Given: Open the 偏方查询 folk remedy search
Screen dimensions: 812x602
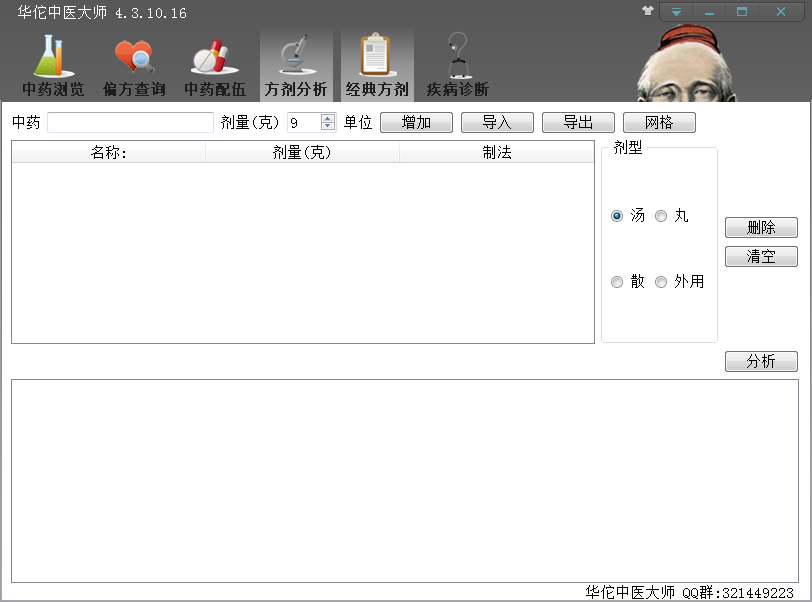Looking at the screenshot, I should tap(134, 66).
